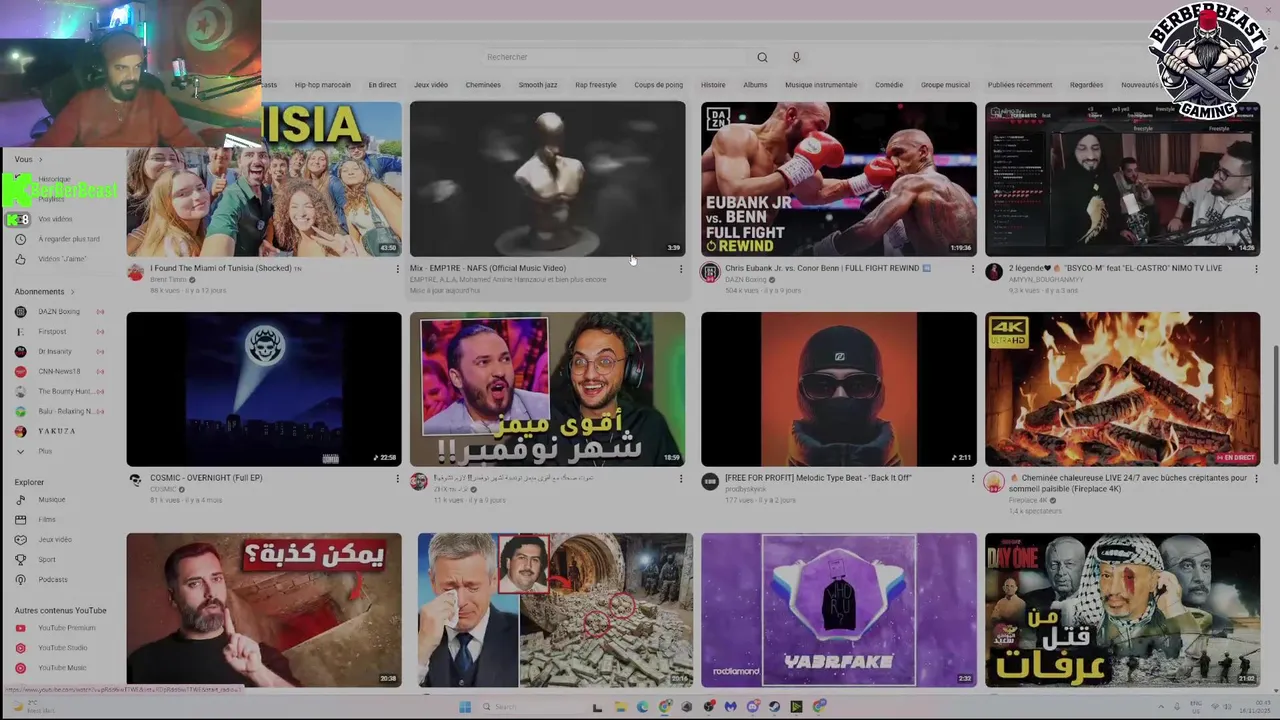Open Fireplace 4K channel link
This screenshot has width=1280, height=720.
1028,500
